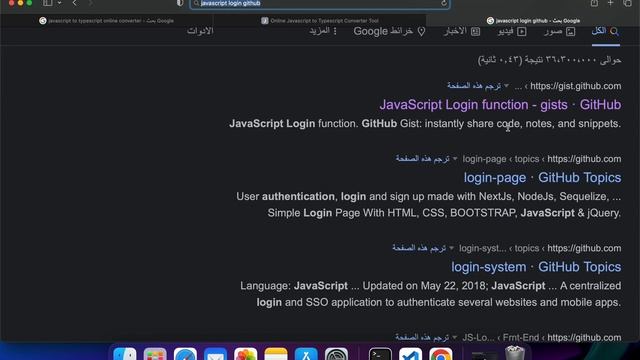Open the فيديو video filter tab
The image size is (640, 360).
(512, 31)
